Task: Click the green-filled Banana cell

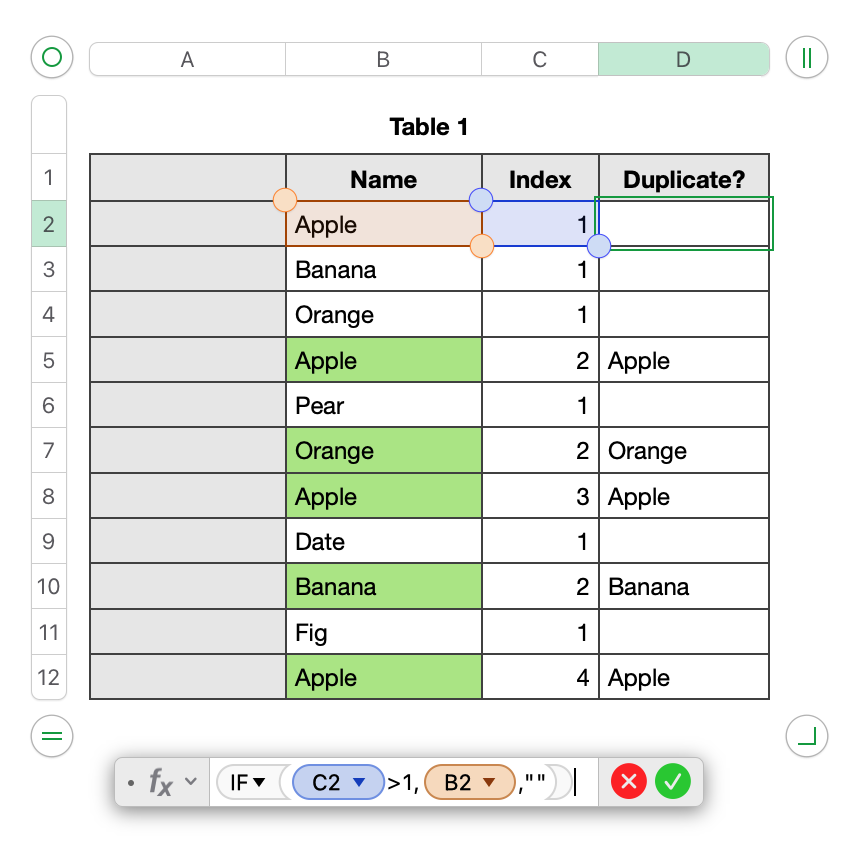Action: point(383,587)
